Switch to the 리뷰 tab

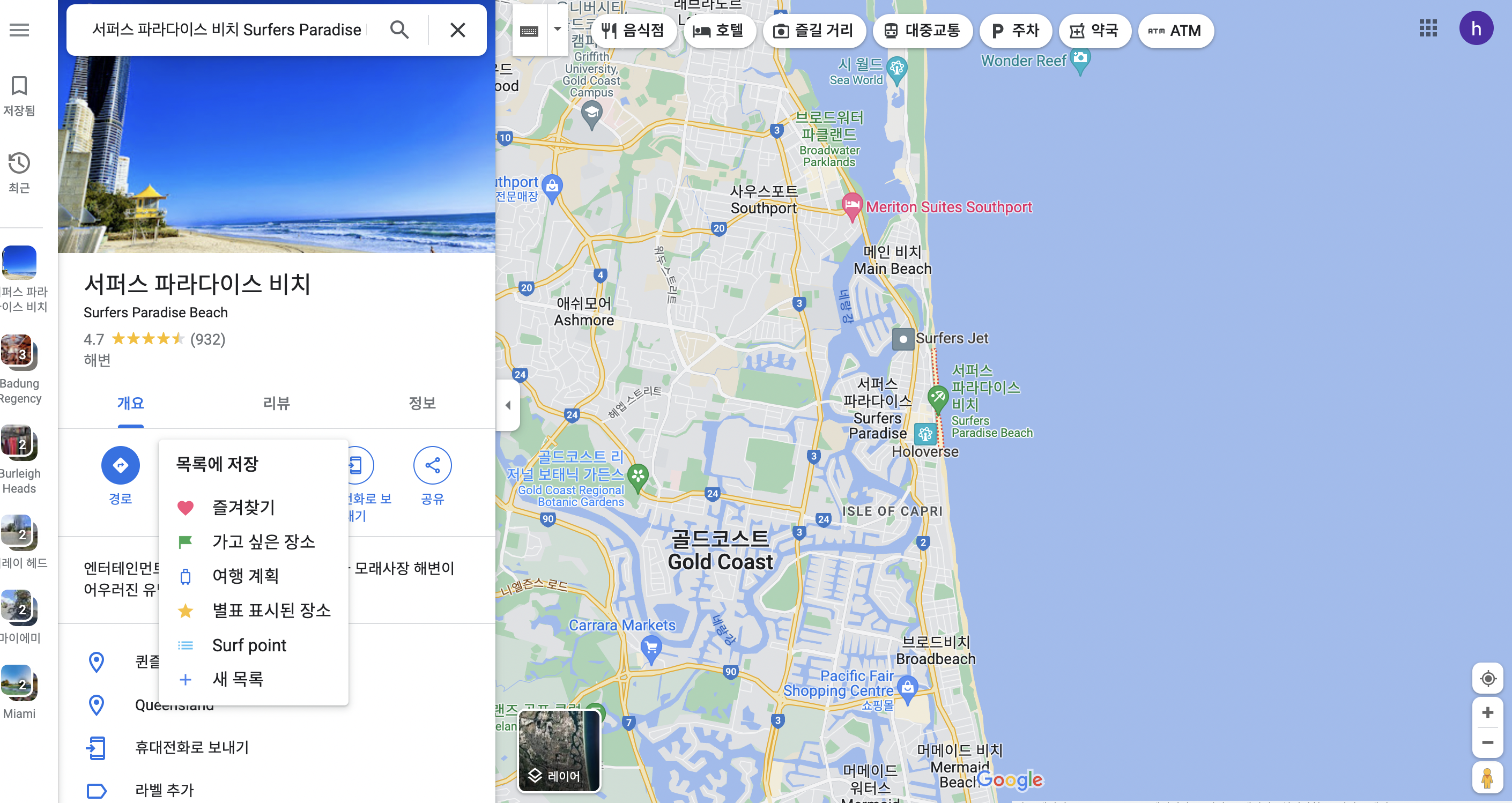click(x=276, y=403)
